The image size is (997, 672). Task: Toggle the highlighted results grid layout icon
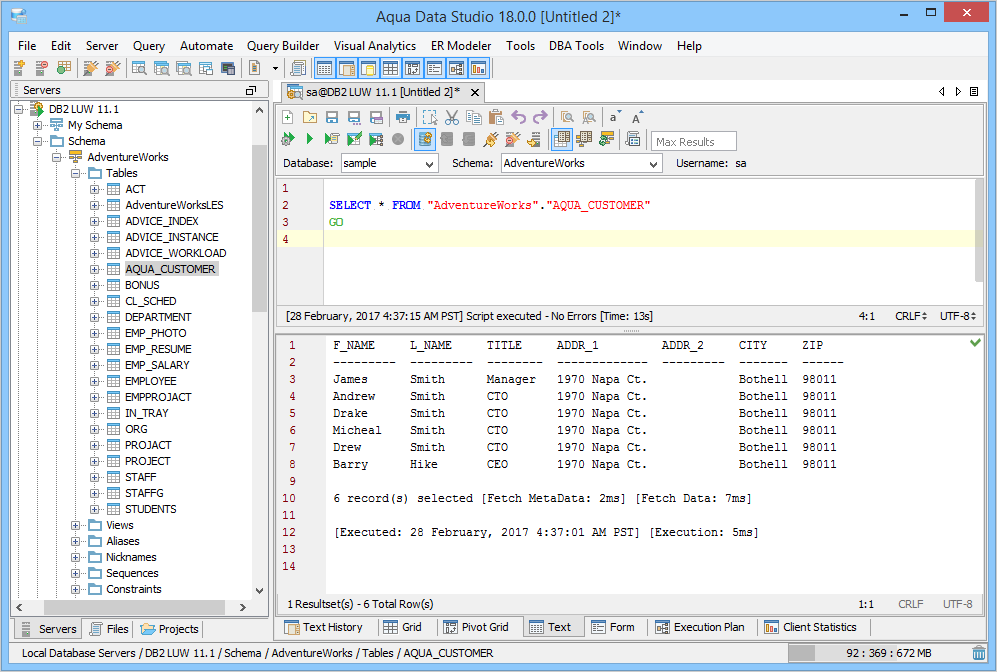pos(561,139)
